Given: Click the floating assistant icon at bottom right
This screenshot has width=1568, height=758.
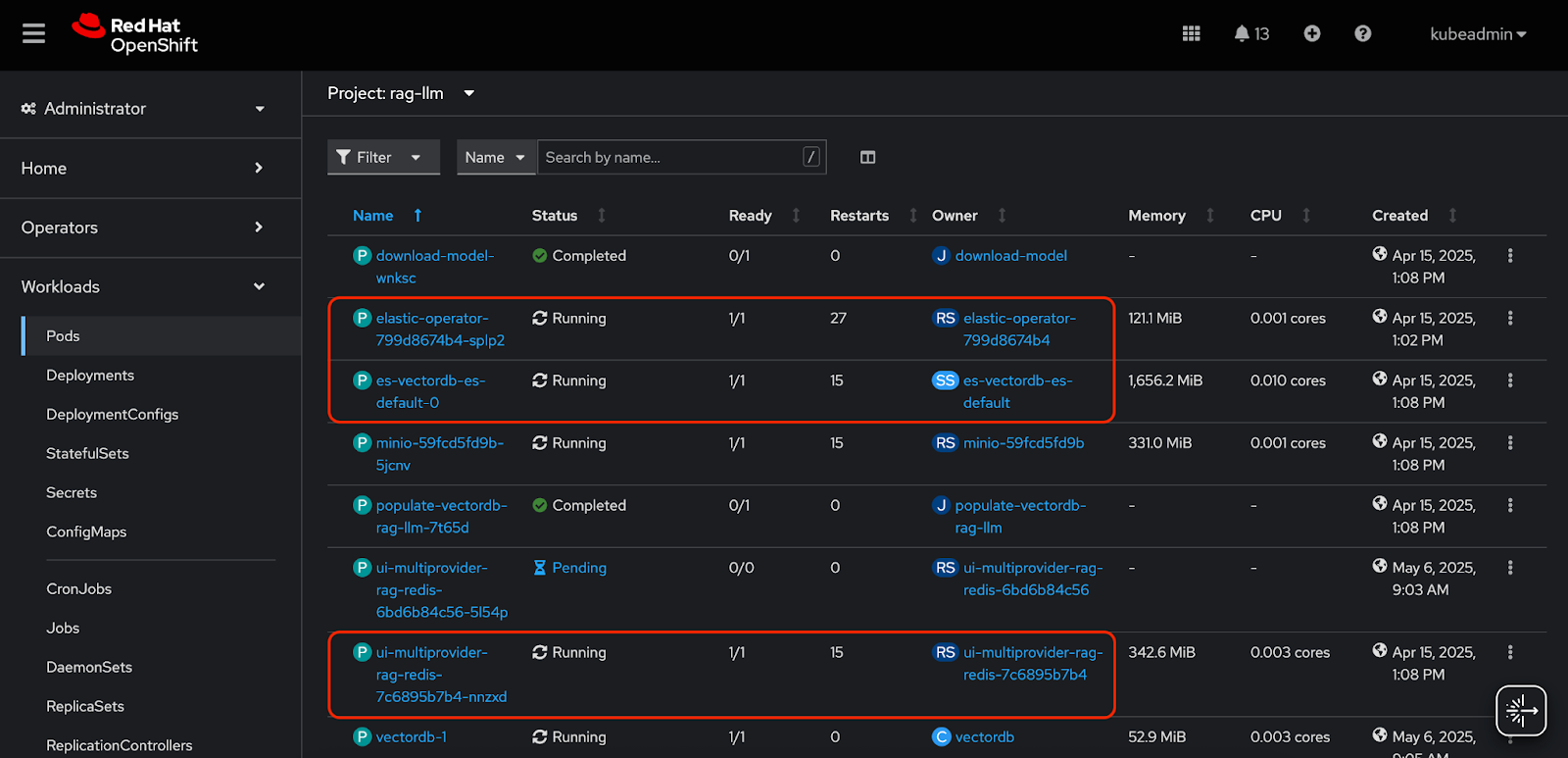Looking at the screenshot, I should 1520,710.
